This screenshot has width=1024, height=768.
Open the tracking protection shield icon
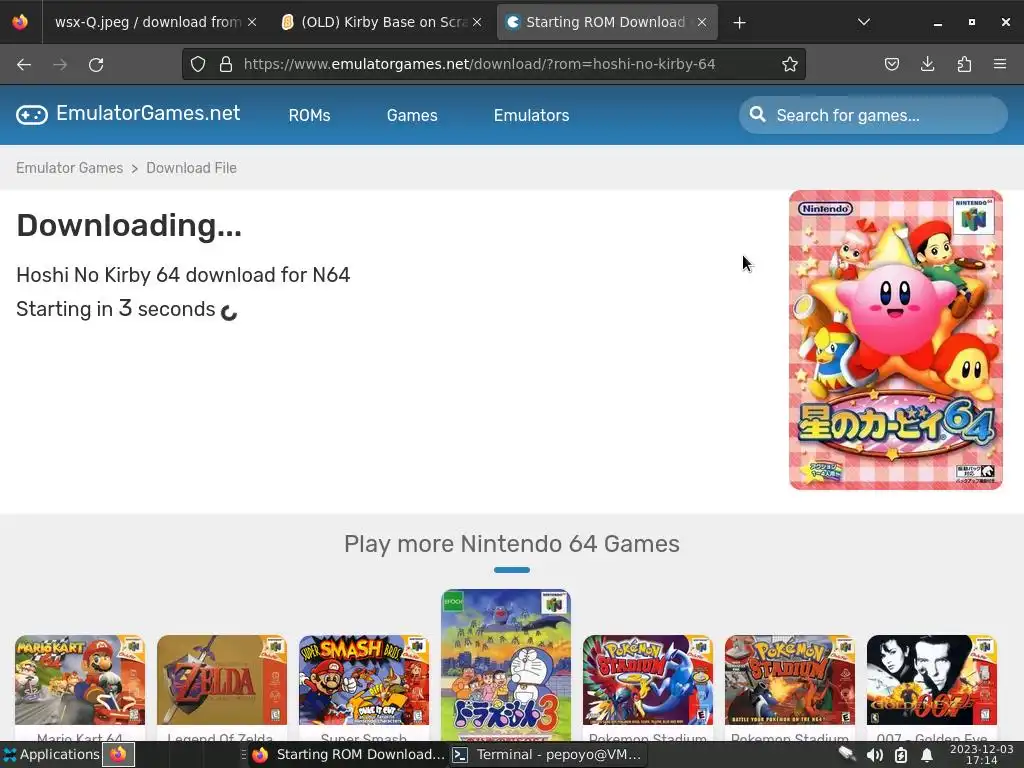(x=198, y=64)
